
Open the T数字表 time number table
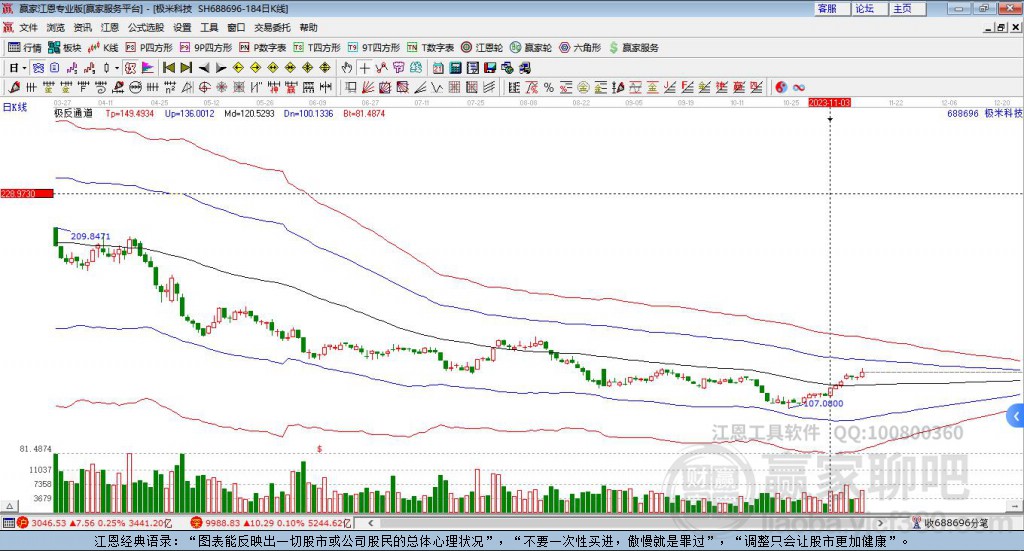430,48
